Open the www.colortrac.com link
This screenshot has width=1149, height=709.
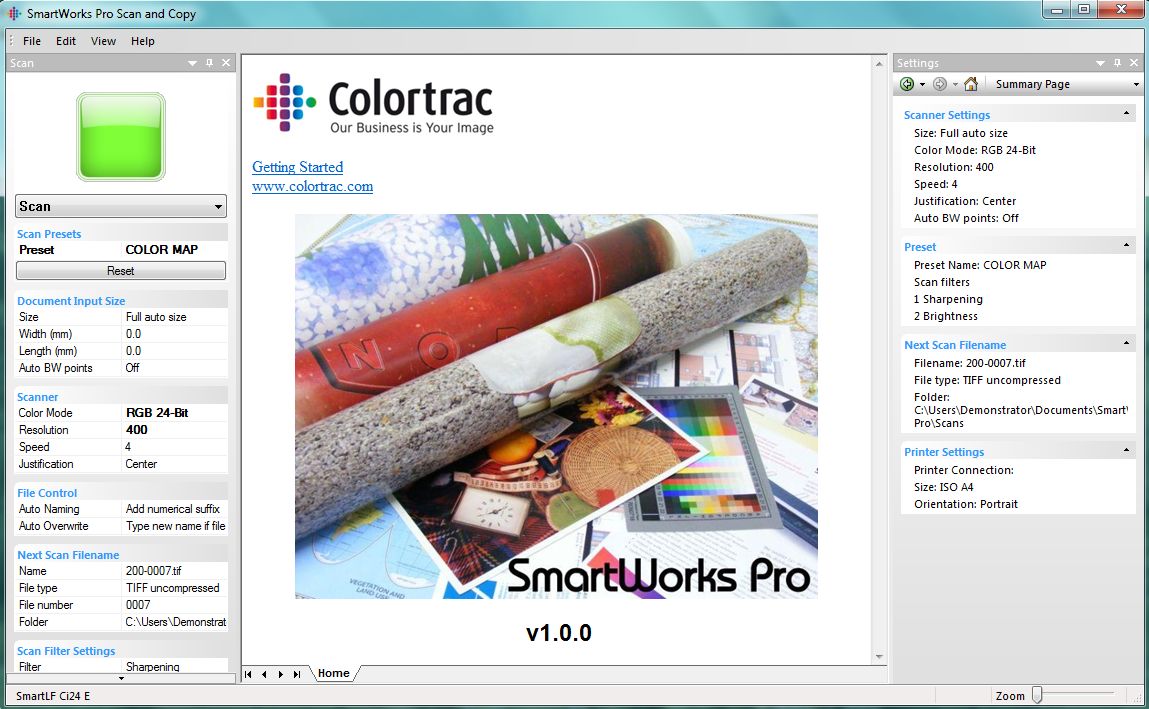[313, 186]
